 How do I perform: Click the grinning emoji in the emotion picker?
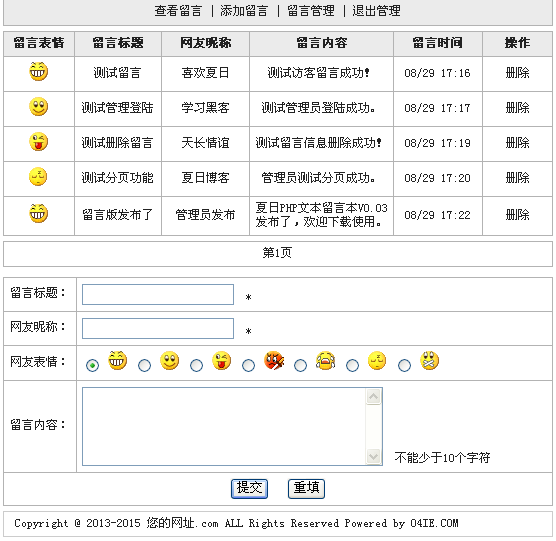tap(117, 361)
